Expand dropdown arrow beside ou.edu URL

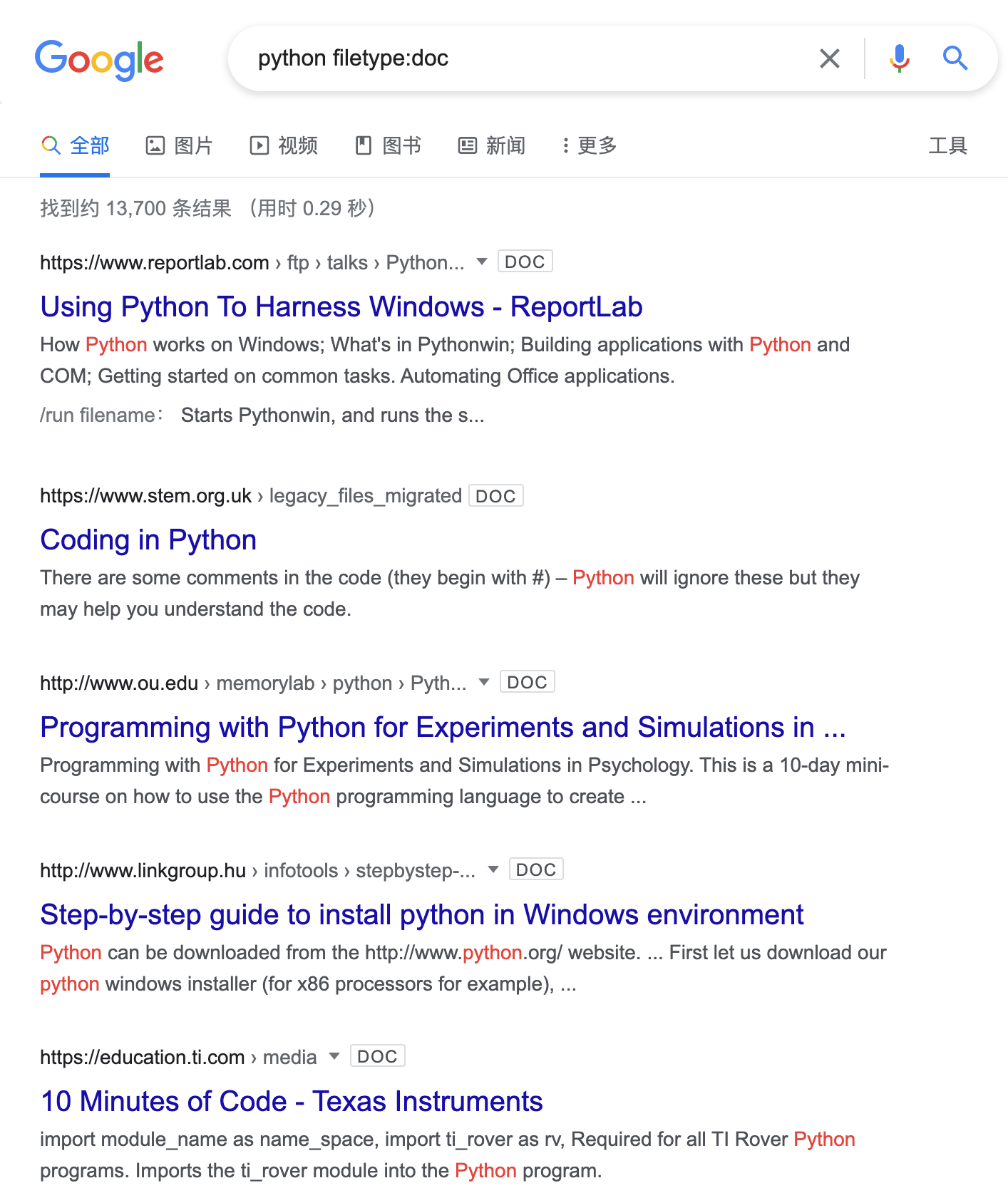tap(484, 682)
